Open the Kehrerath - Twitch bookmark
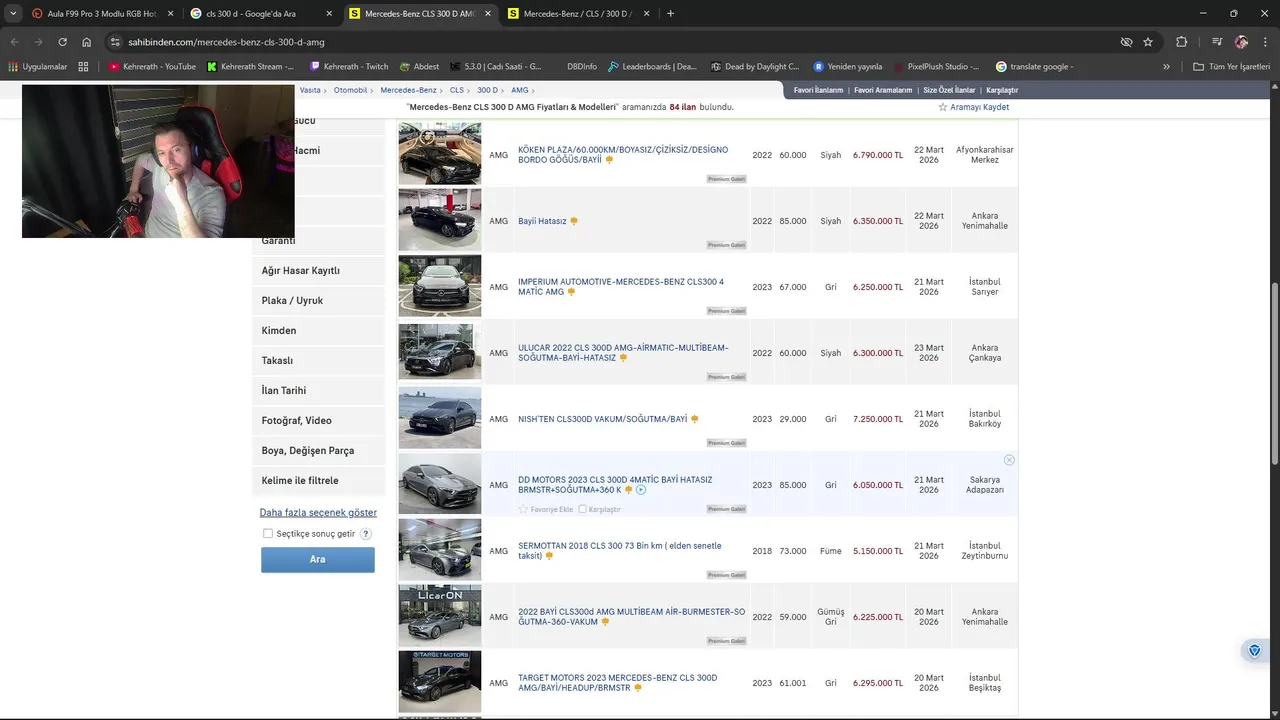 (x=349, y=67)
